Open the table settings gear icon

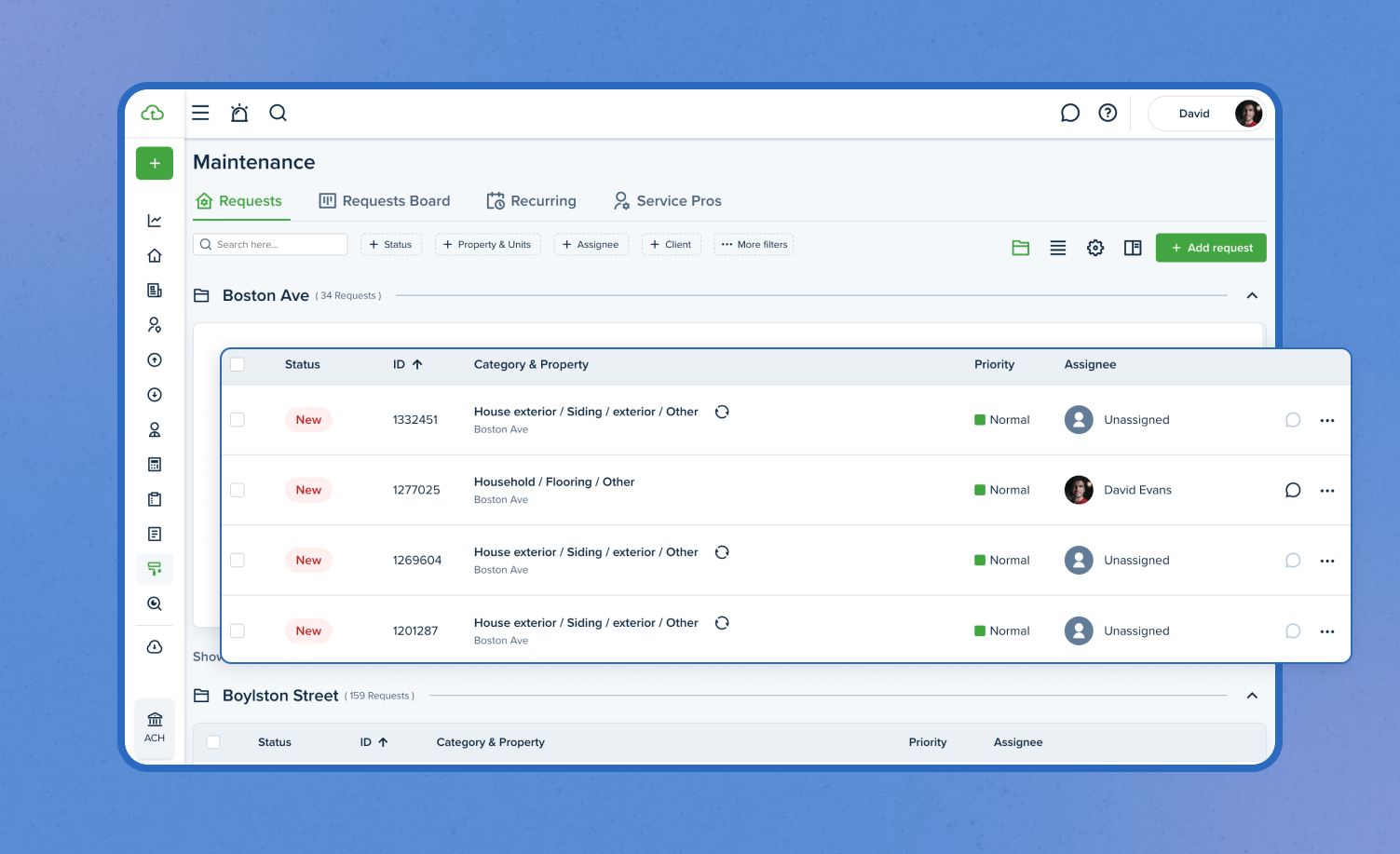pos(1095,248)
